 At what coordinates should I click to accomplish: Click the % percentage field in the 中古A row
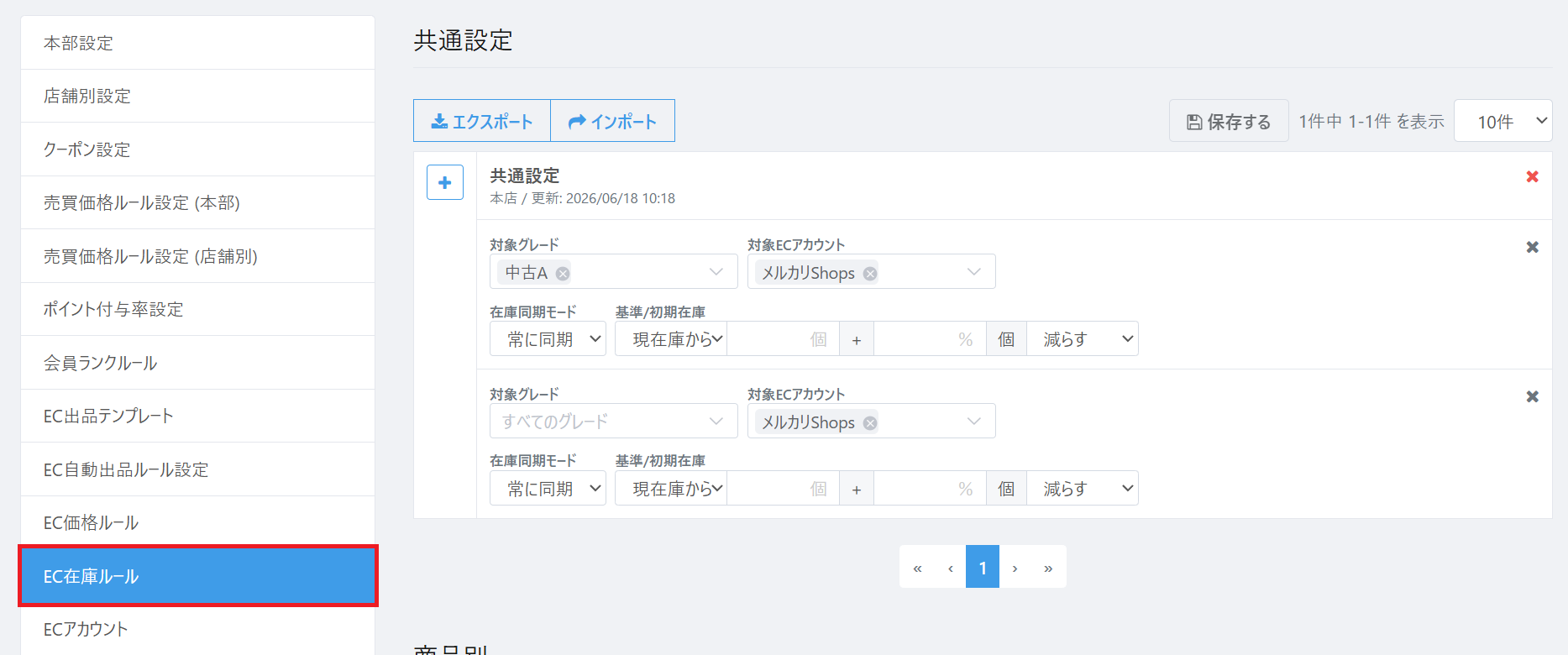pyautogui.click(x=930, y=338)
